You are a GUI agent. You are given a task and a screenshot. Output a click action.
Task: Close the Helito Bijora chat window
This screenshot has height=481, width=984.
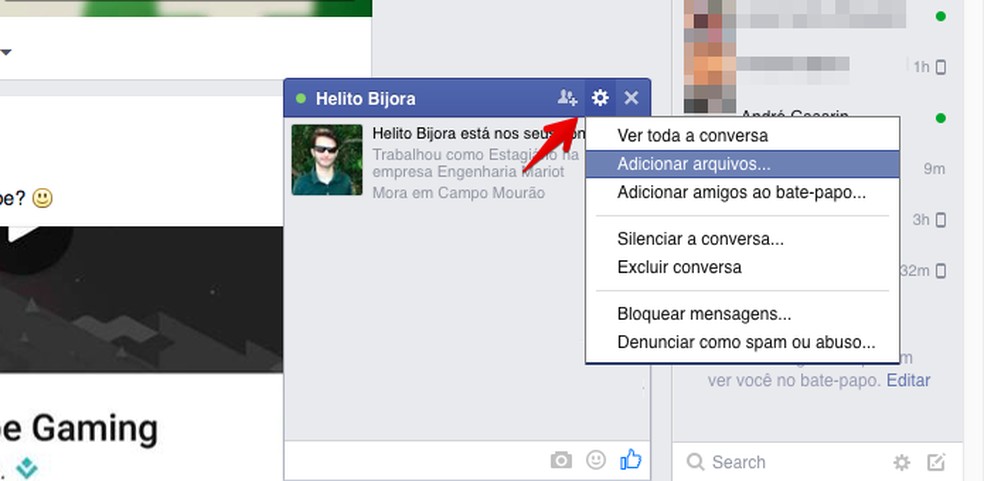coord(631,98)
